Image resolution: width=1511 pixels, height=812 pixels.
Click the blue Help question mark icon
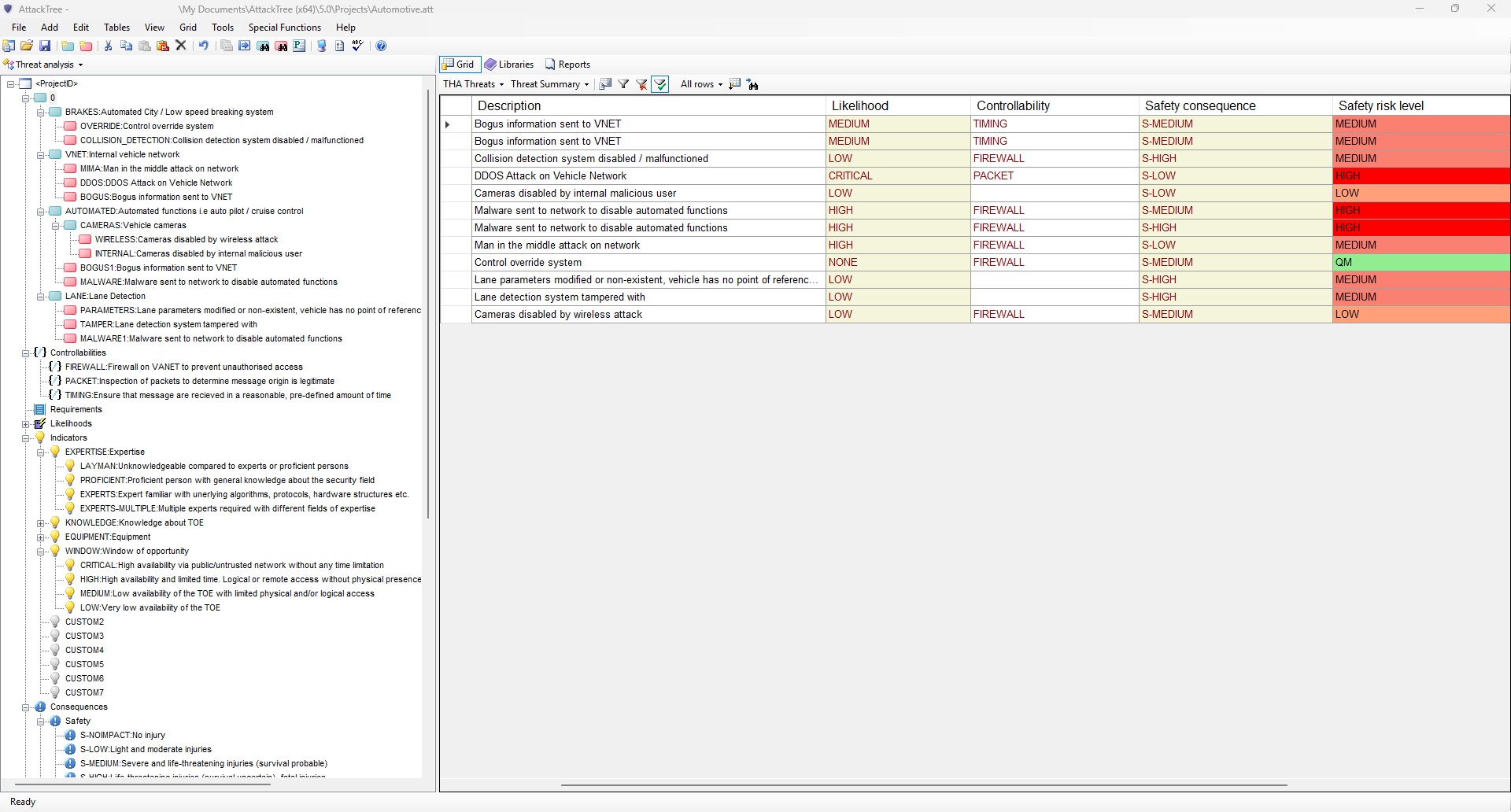[381, 46]
